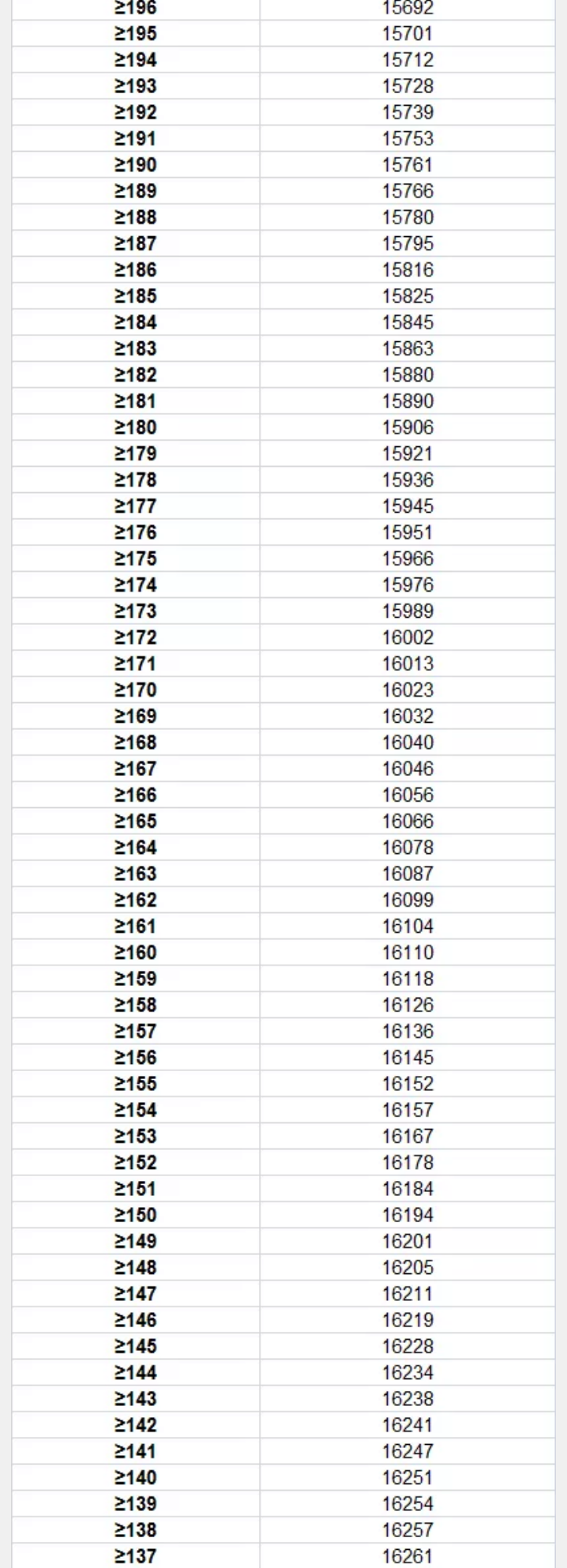The height and width of the screenshot is (1568, 567).
Task: Select the count 16002
Action: coord(407,637)
